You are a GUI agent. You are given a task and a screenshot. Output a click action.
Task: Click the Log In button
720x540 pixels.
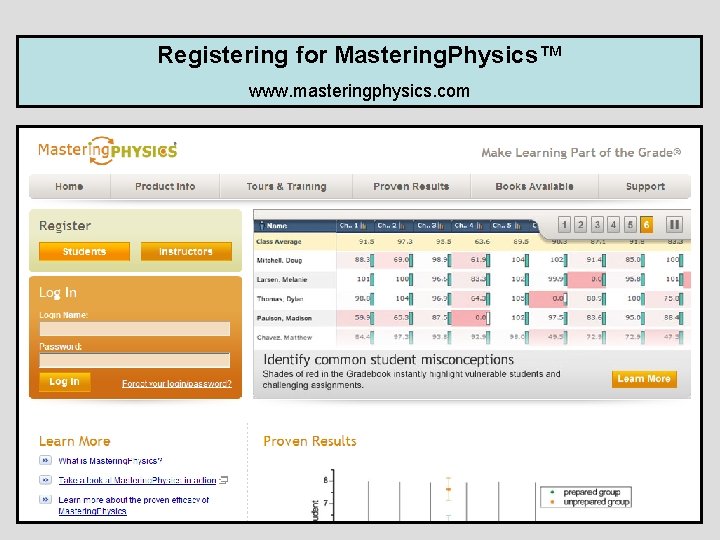64,382
